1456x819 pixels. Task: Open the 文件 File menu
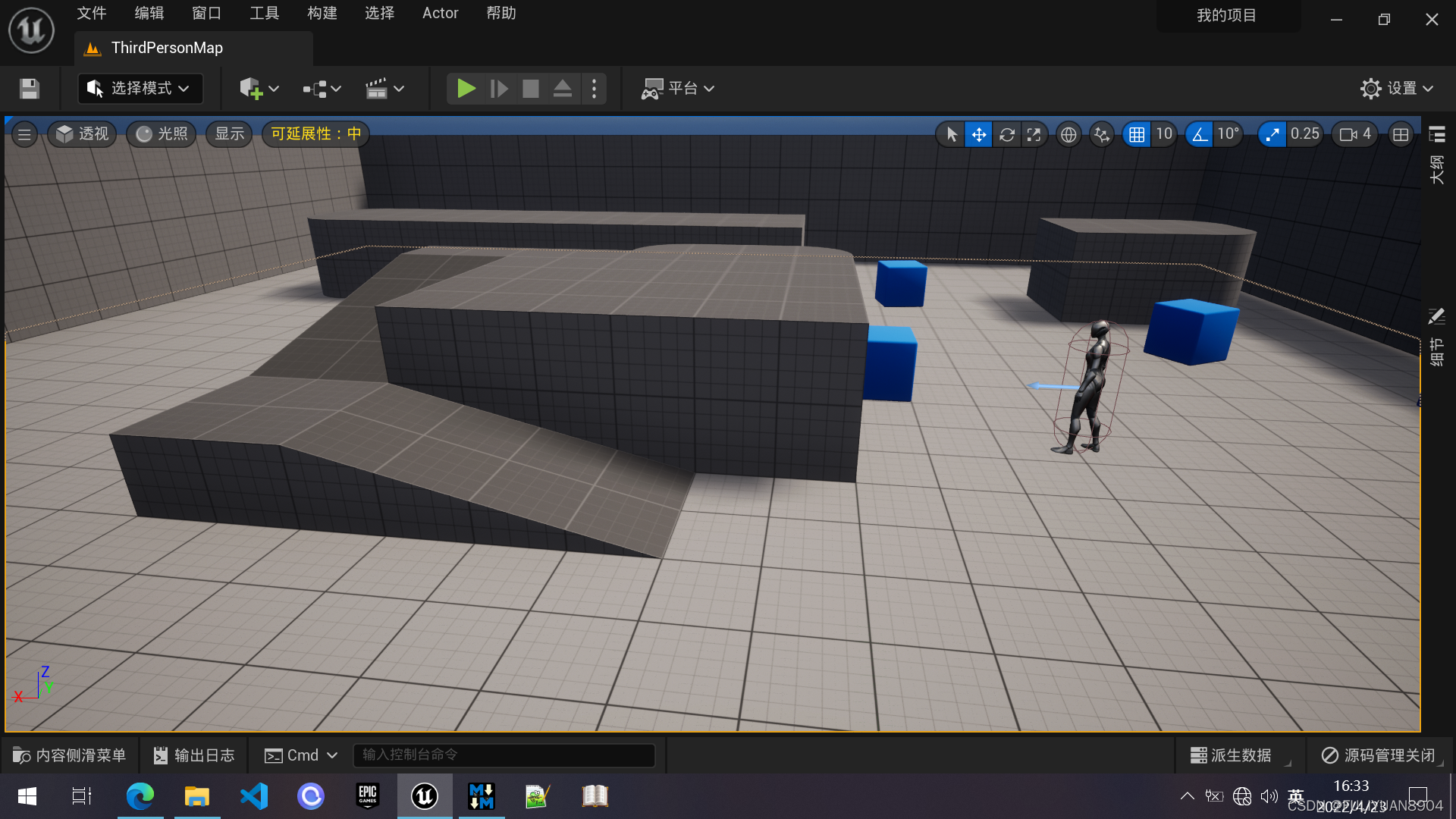point(92,13)
